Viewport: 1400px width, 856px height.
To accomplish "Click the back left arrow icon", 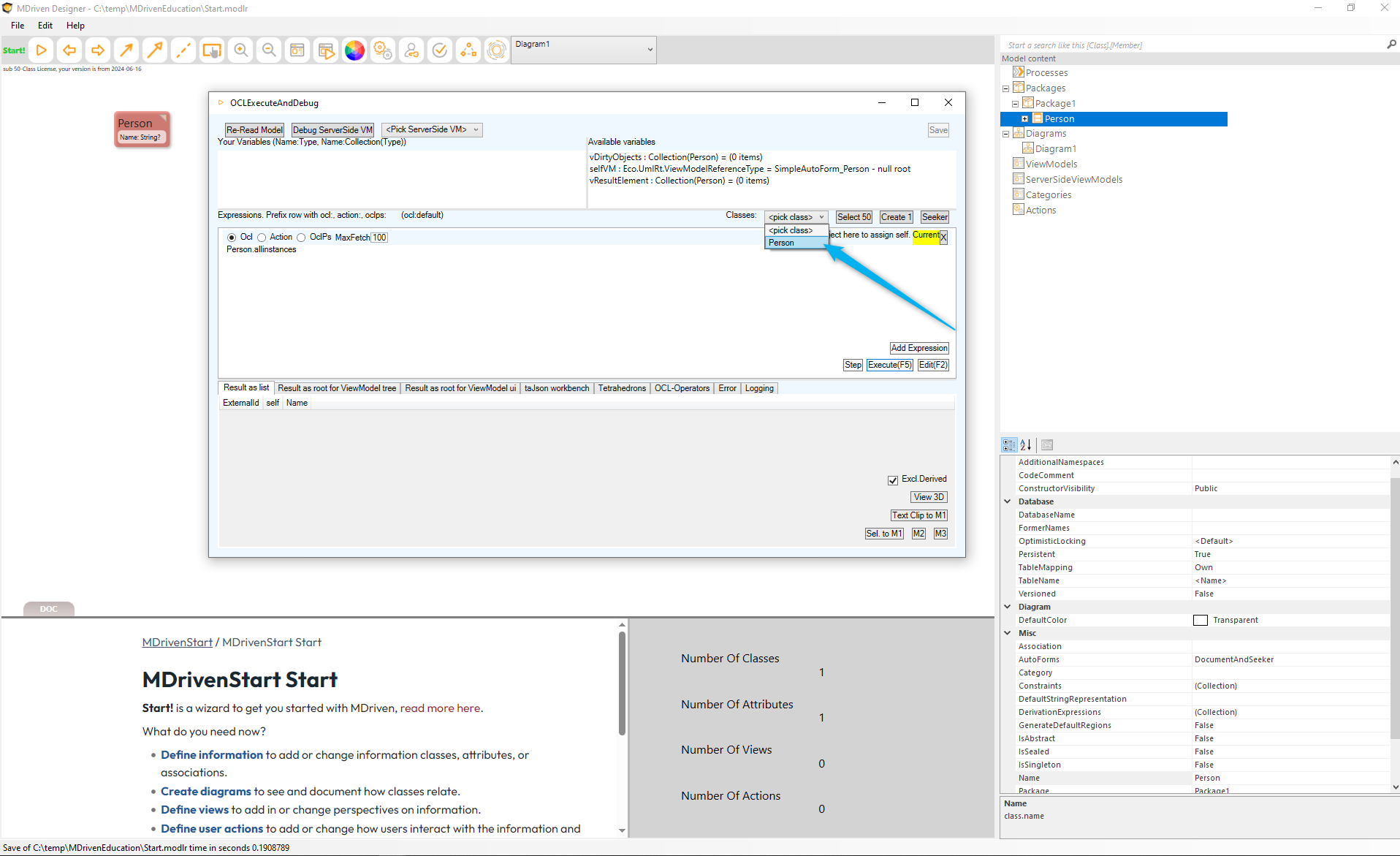I will pos(69,50).
